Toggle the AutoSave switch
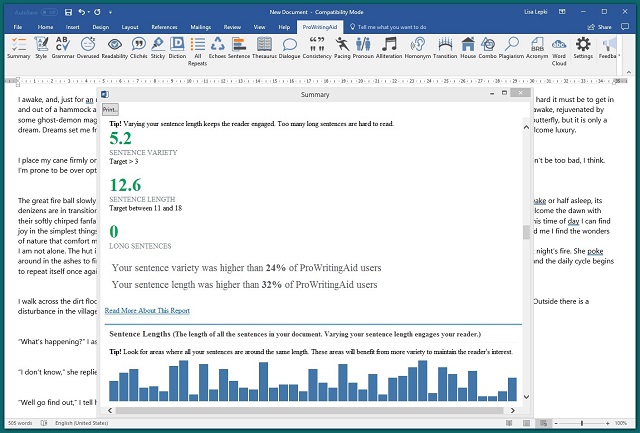The width and height of the screenshot is (640, 433). pyautogui.click(x=49, y=12)
